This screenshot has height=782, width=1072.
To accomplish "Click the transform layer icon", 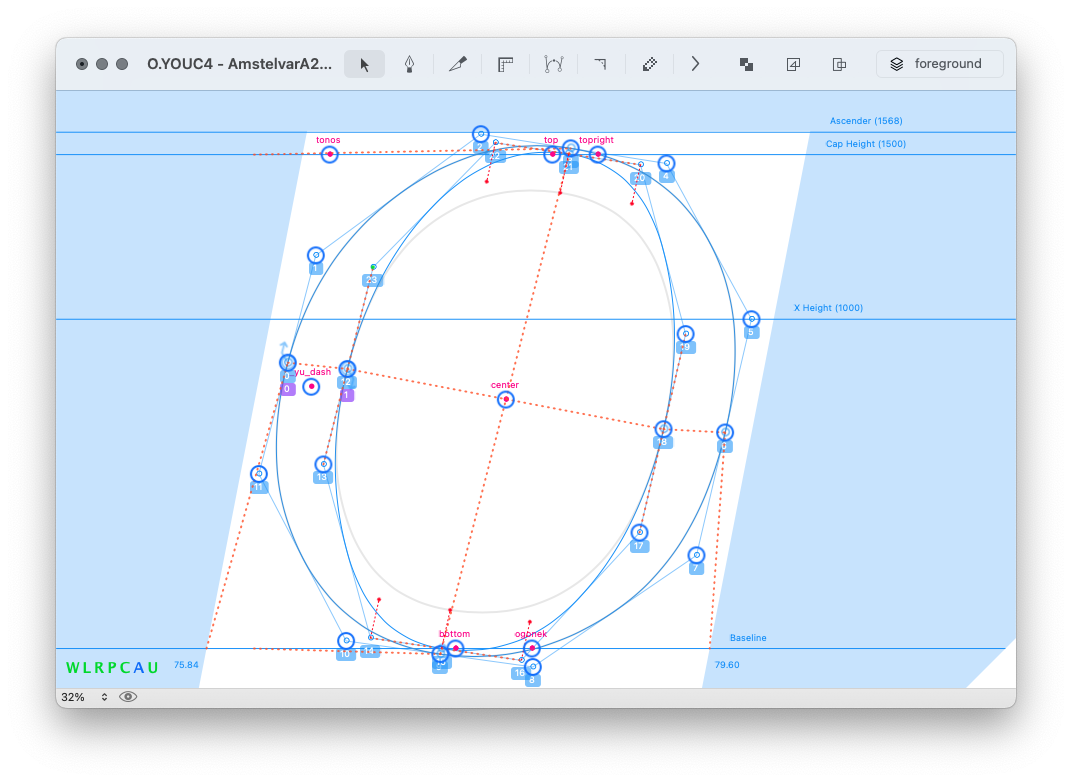I will tap(793, 64).
